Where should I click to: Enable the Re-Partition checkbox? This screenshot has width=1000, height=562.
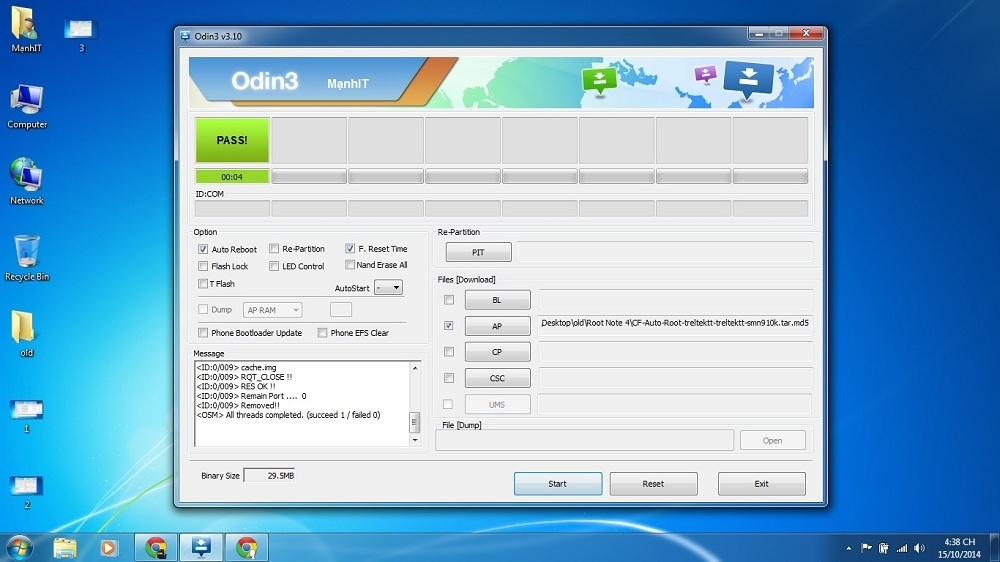[274, 249]
